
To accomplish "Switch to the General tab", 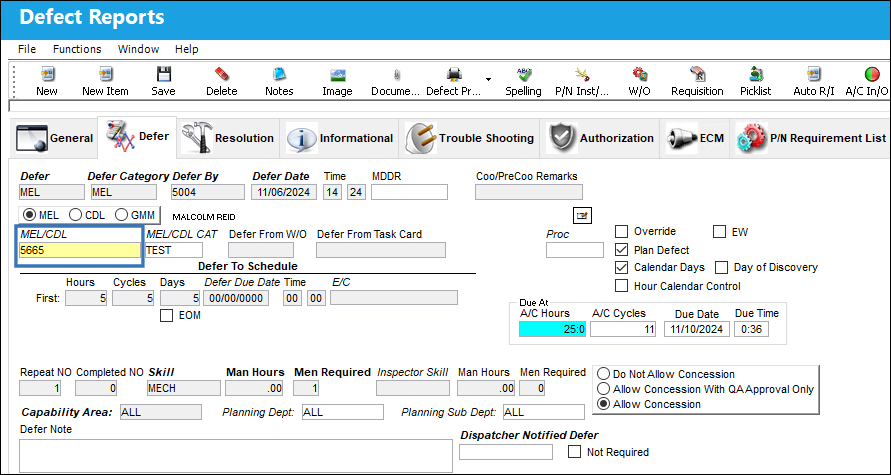I will (x=53, y=138).
